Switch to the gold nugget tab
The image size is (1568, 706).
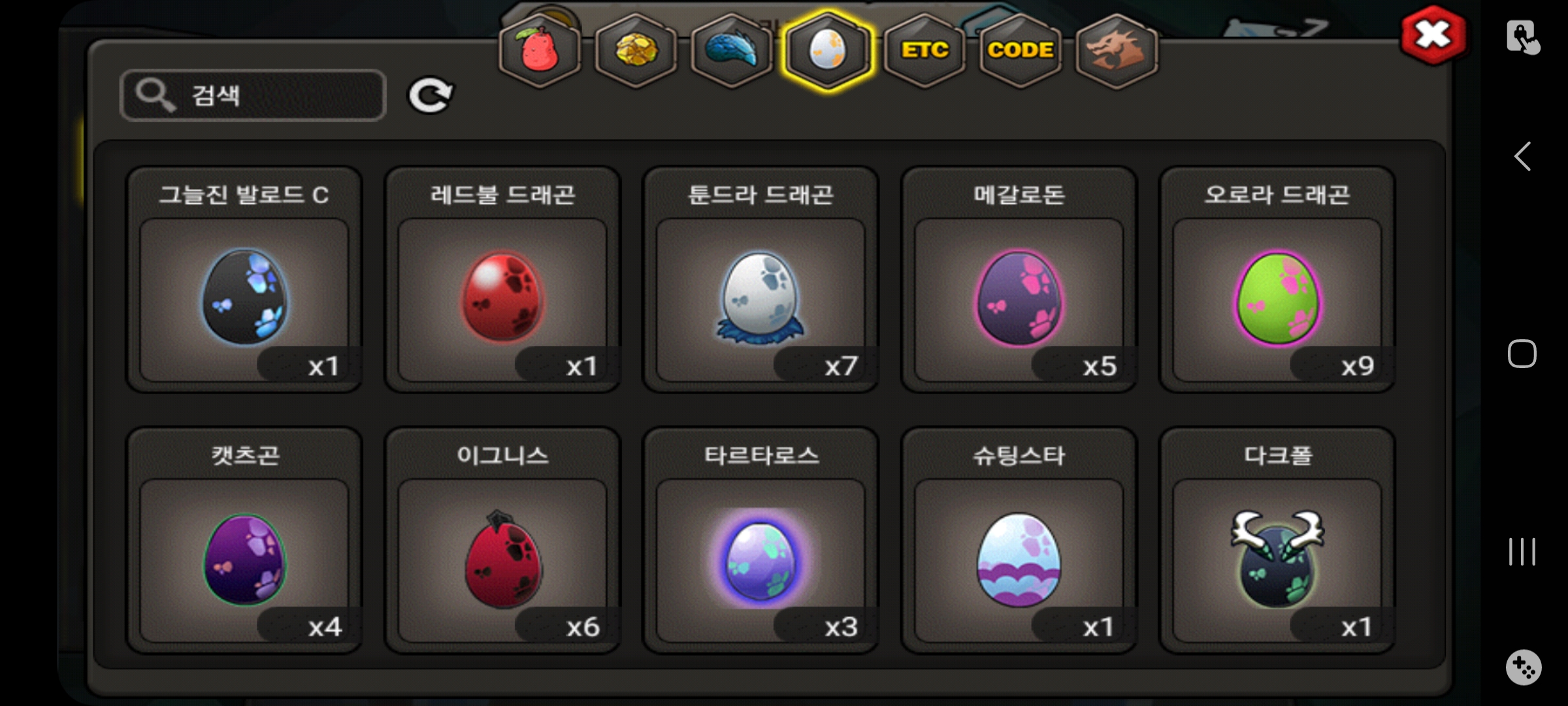(x=636, y=50)
